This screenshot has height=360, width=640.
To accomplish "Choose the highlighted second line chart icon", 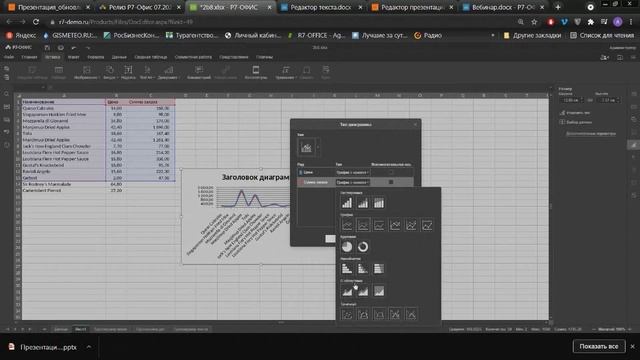I will point(362,225).
